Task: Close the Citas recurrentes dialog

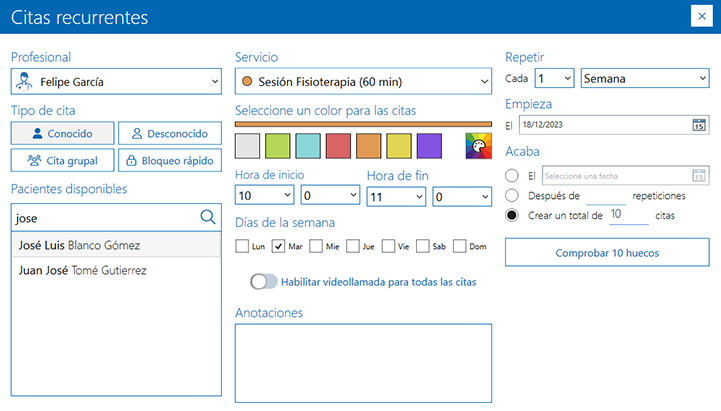Action: (x=700, y=16)
